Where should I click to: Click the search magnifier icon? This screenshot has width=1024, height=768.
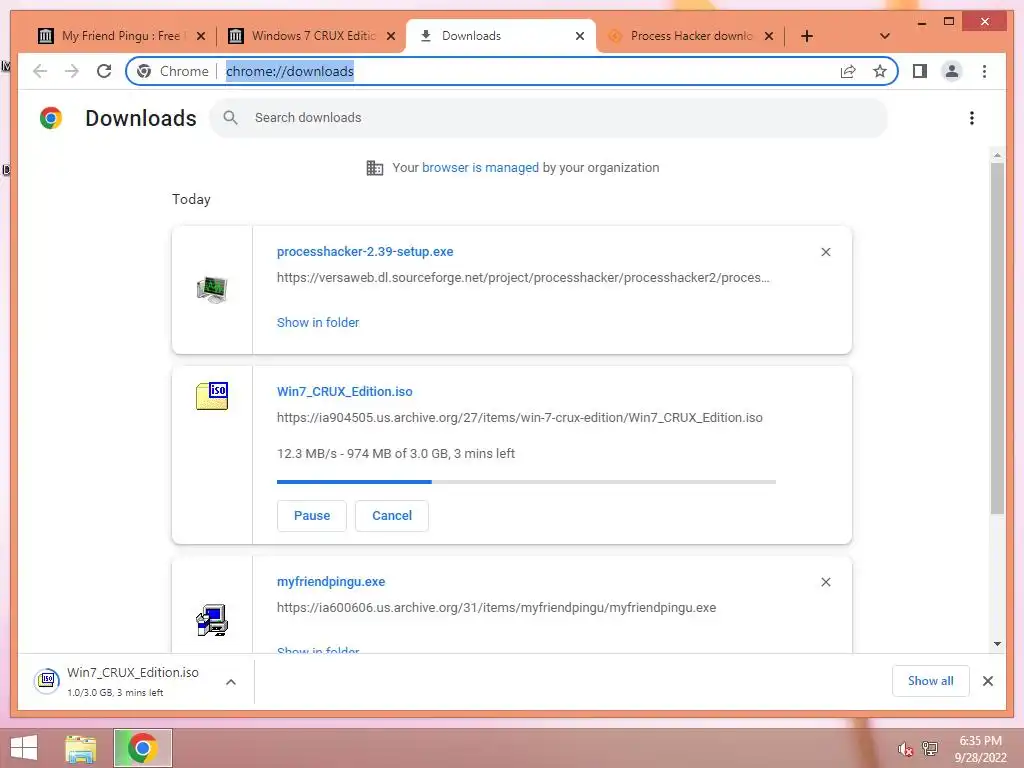pos(230,118)
